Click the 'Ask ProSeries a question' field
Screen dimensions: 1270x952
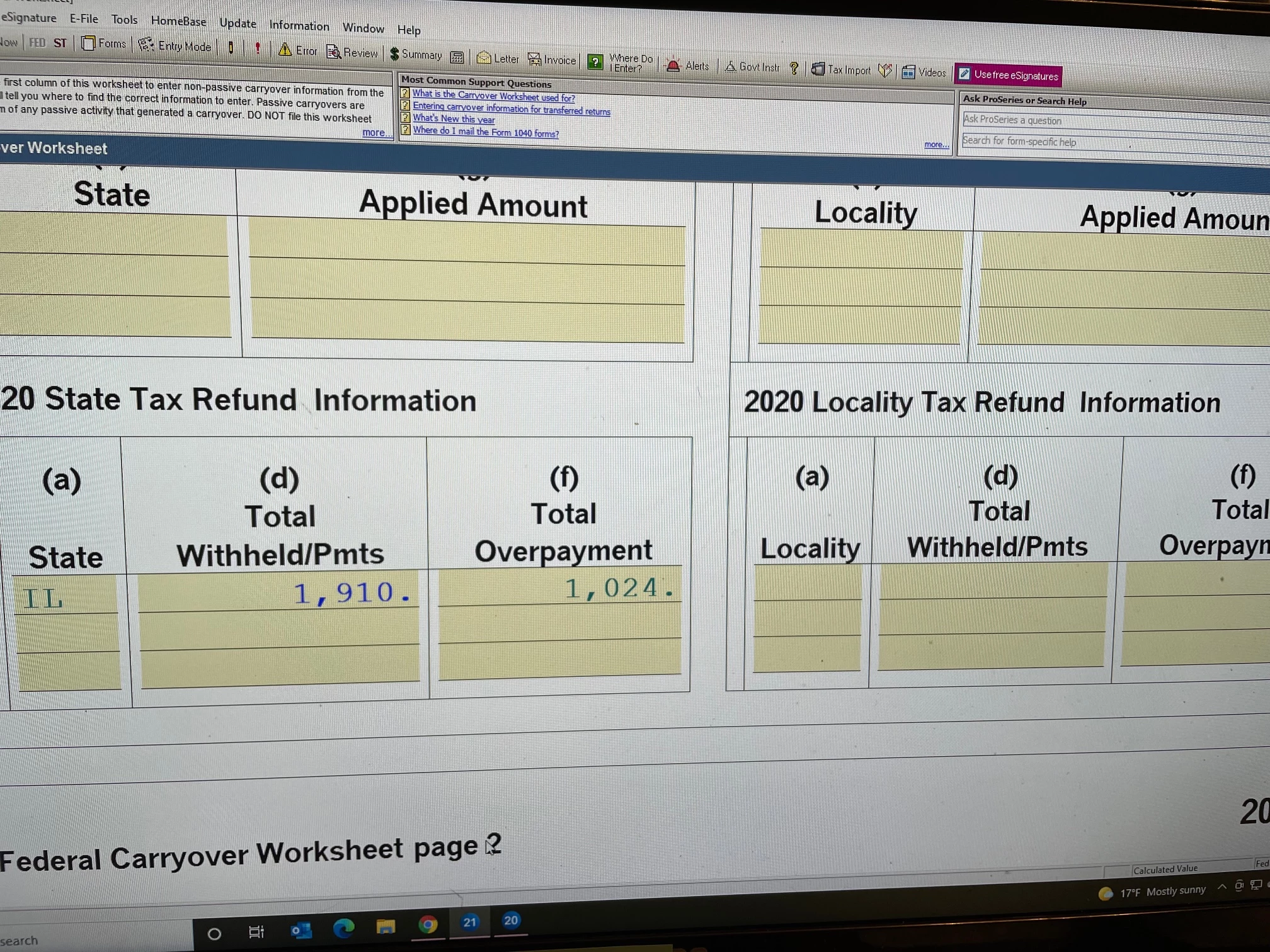(1115, 122)
